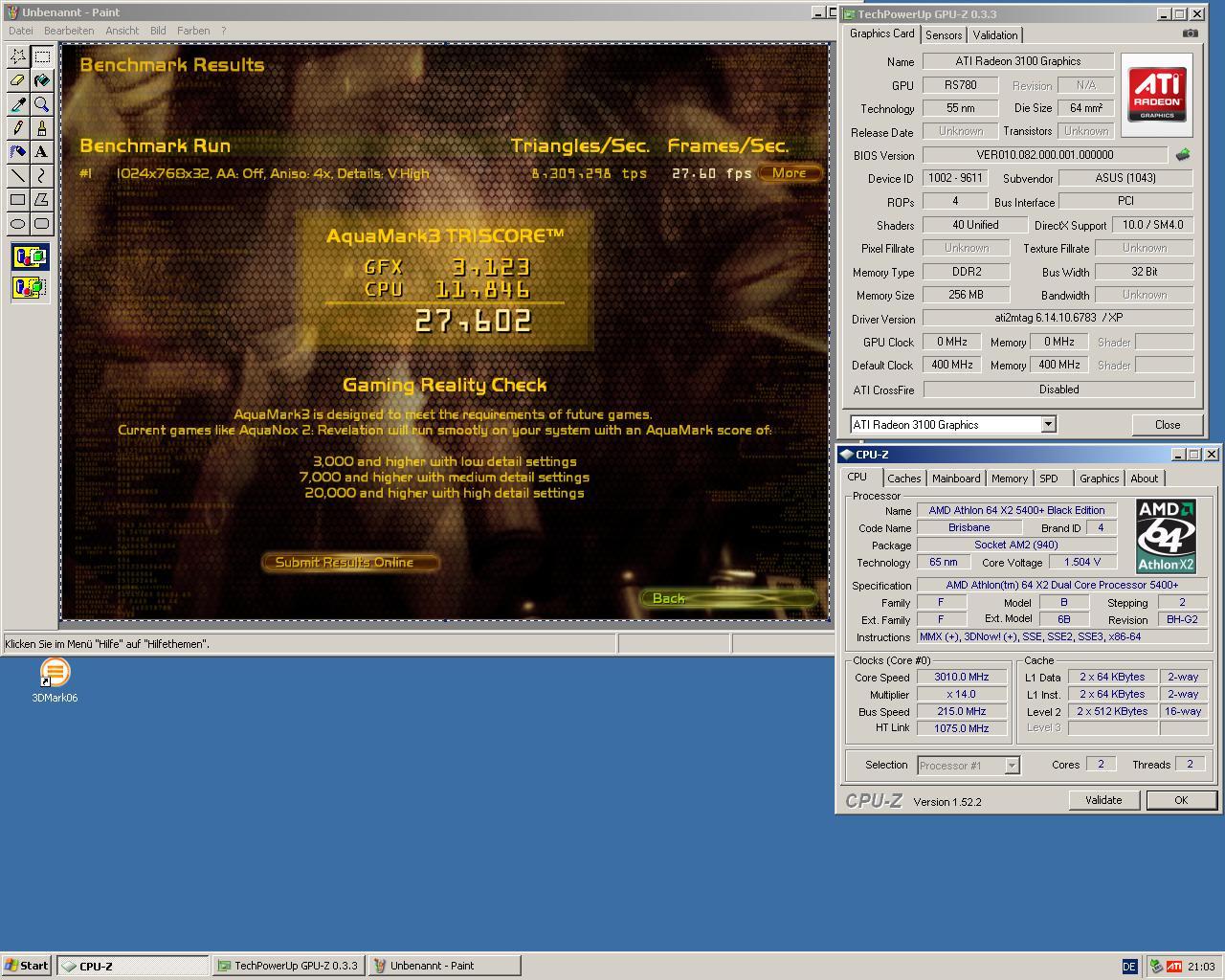Switch to CPU-Z in the taskbar
The width and height of the screenshot is (1225, 980).
(x=133, y=966)
